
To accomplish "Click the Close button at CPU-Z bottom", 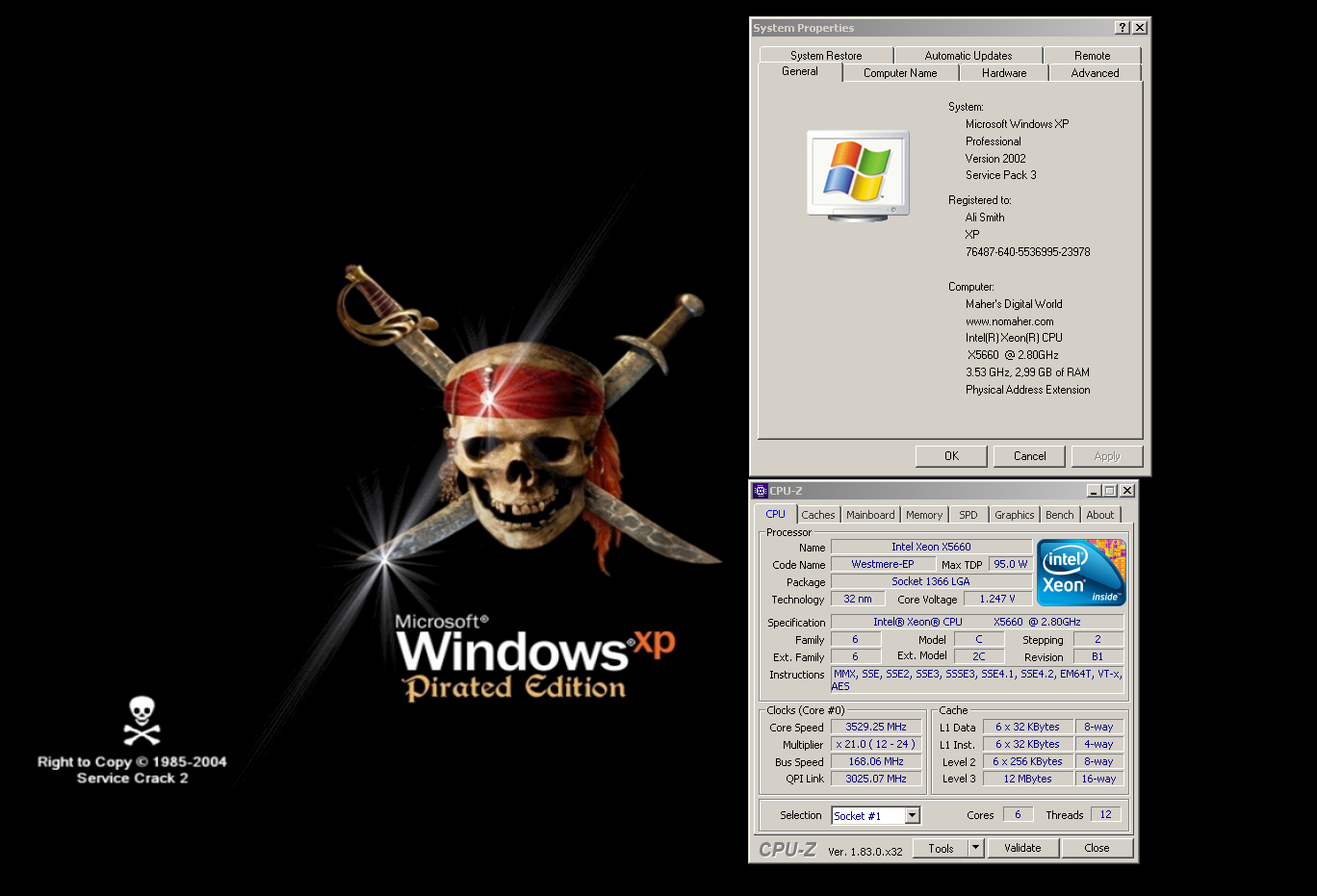I will (1097, 848).
